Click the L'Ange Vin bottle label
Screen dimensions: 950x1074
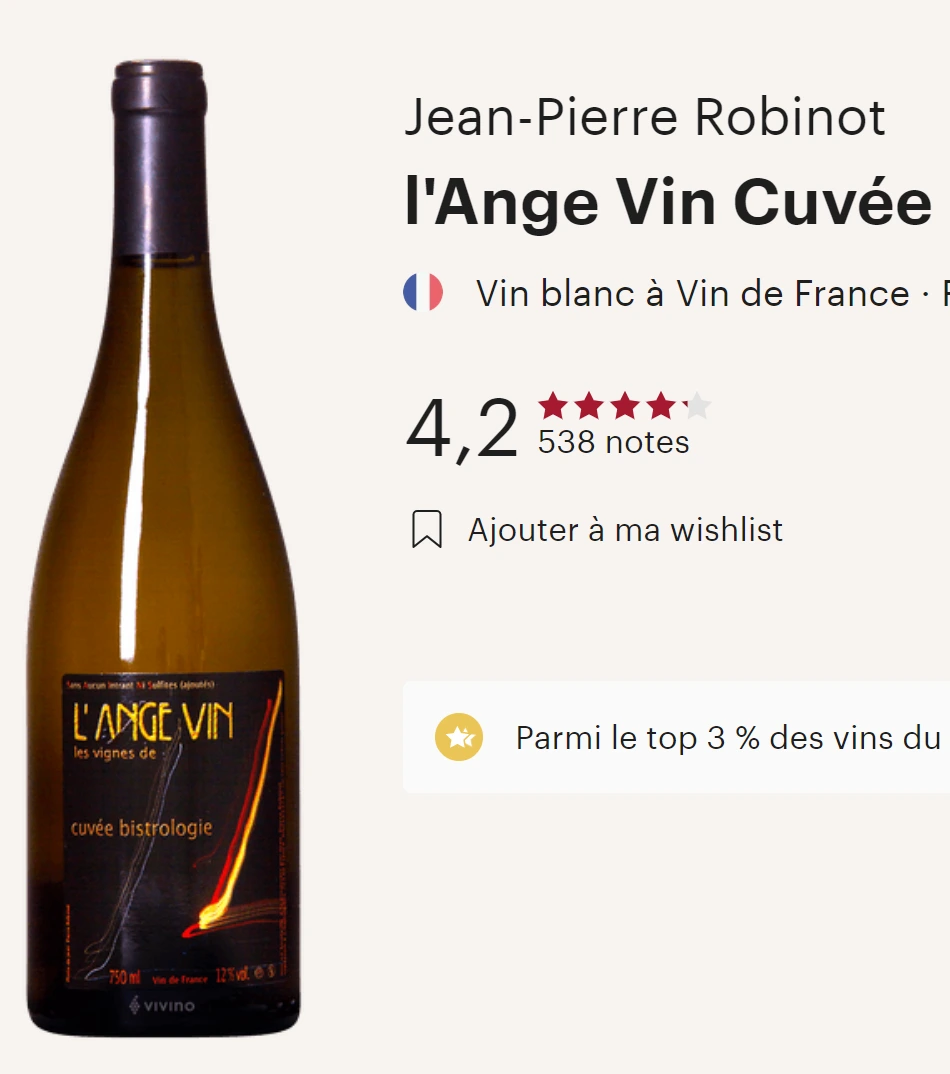(x=173, y=829)
